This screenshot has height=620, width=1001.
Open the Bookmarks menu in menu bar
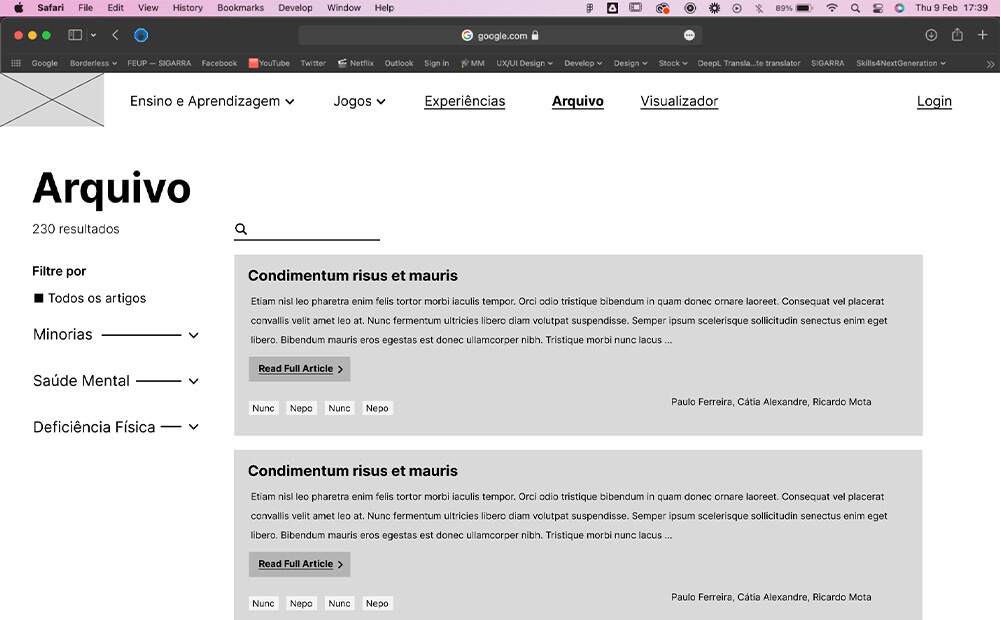pos(240,8)
